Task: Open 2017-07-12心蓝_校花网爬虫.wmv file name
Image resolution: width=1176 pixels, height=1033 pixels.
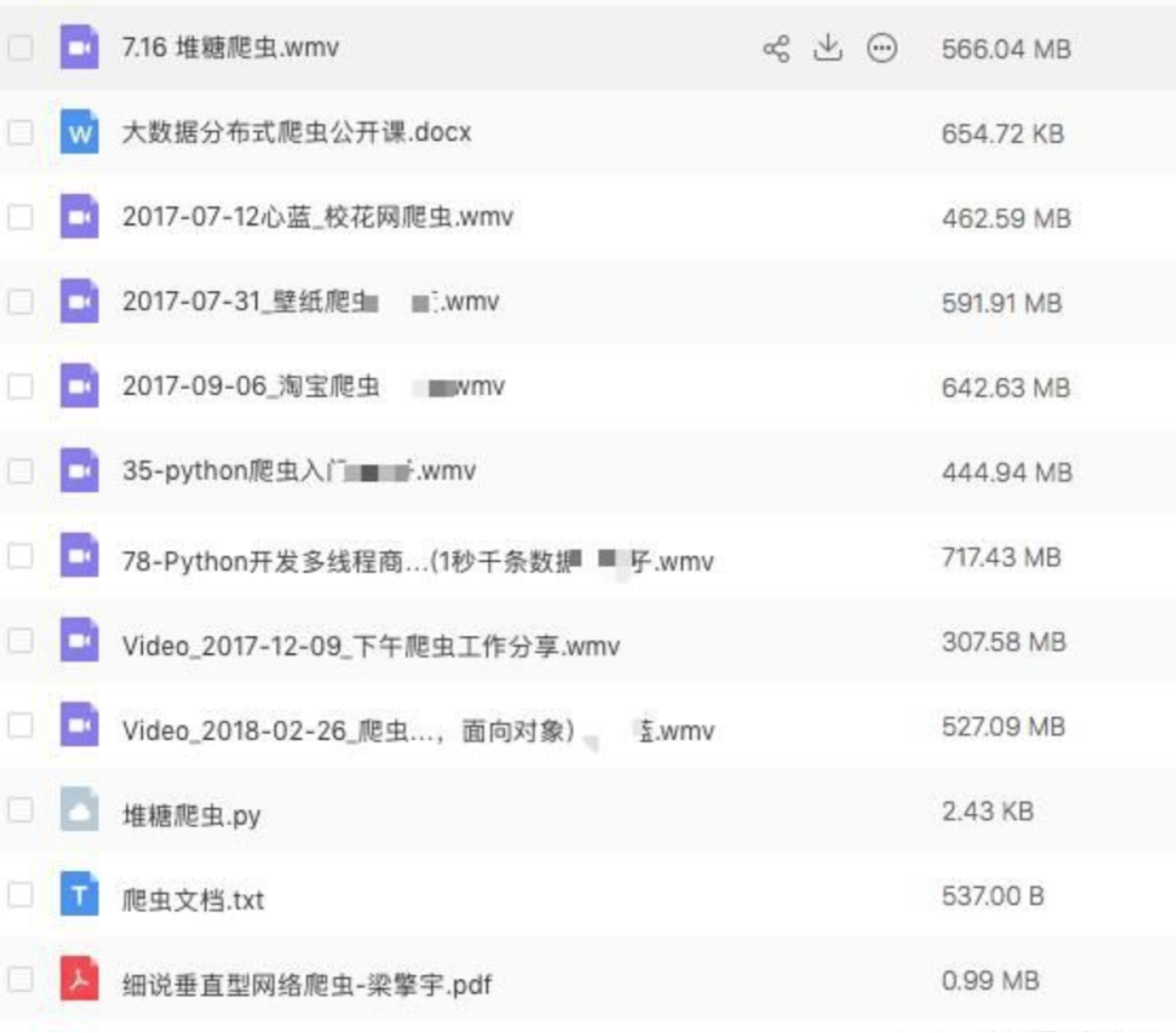Action: [x=318, y=217]
